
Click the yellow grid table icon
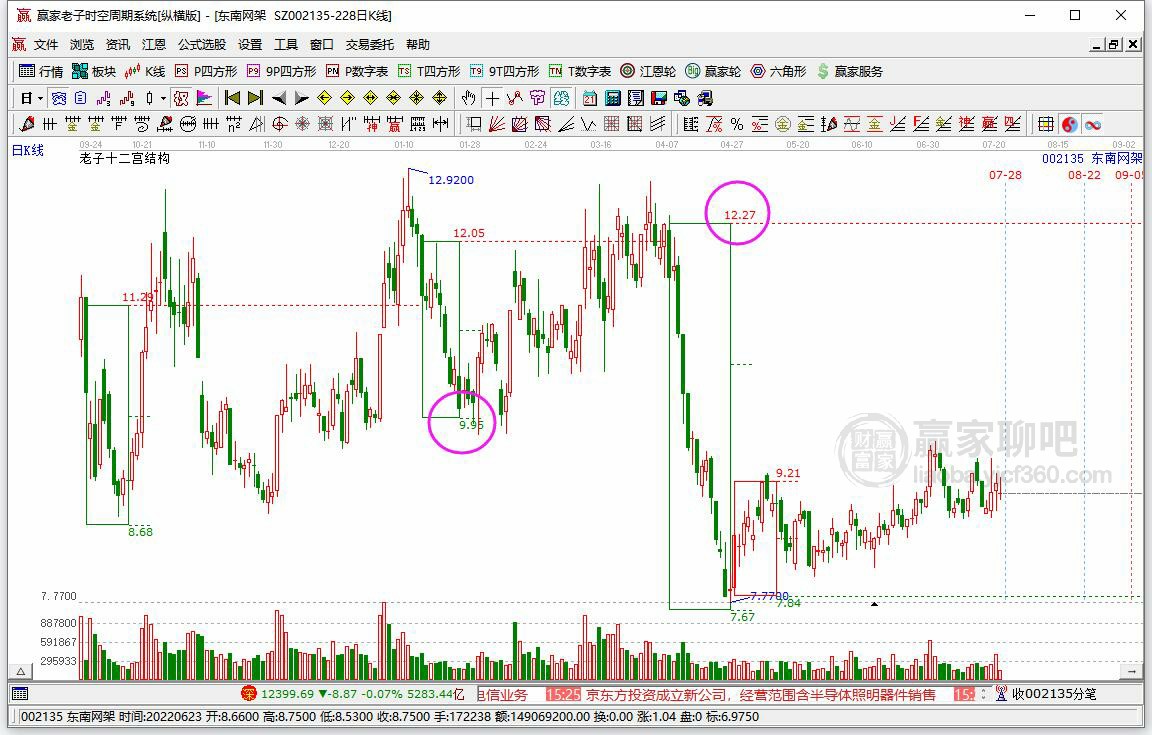point(1045,124)
